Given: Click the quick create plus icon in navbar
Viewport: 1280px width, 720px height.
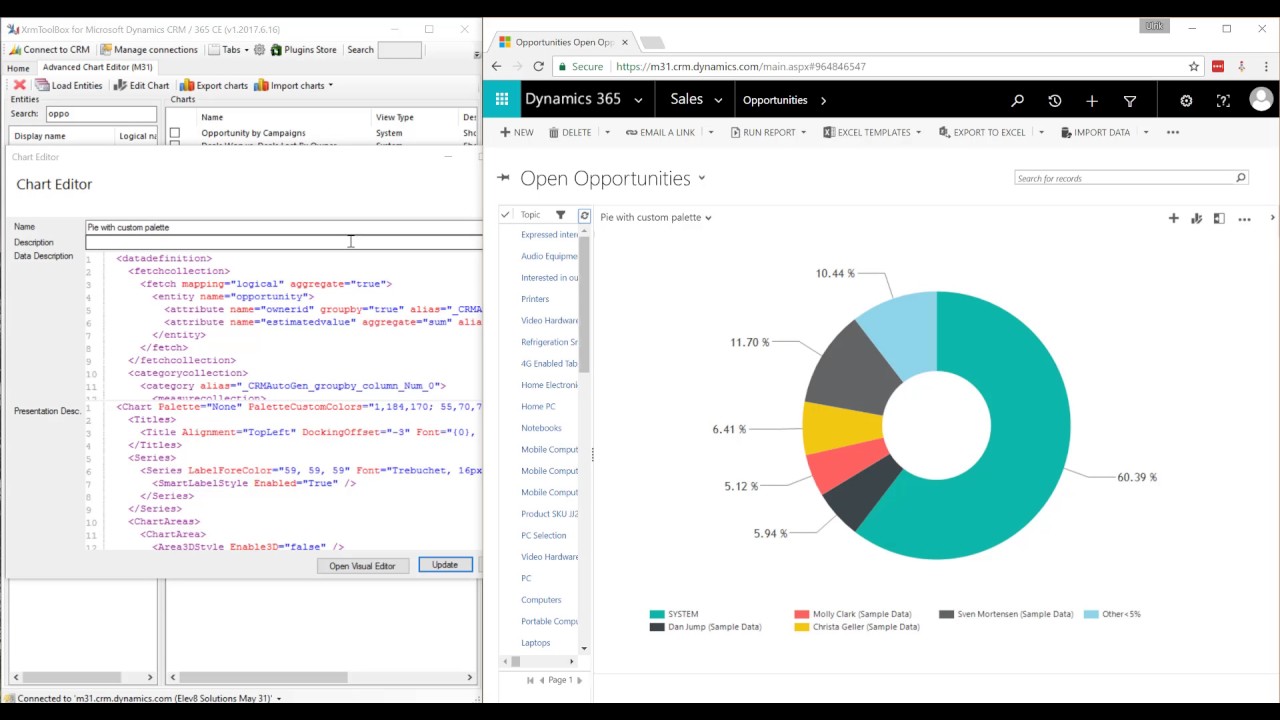Looking at the screenshot, I should tap(1092, 100).
